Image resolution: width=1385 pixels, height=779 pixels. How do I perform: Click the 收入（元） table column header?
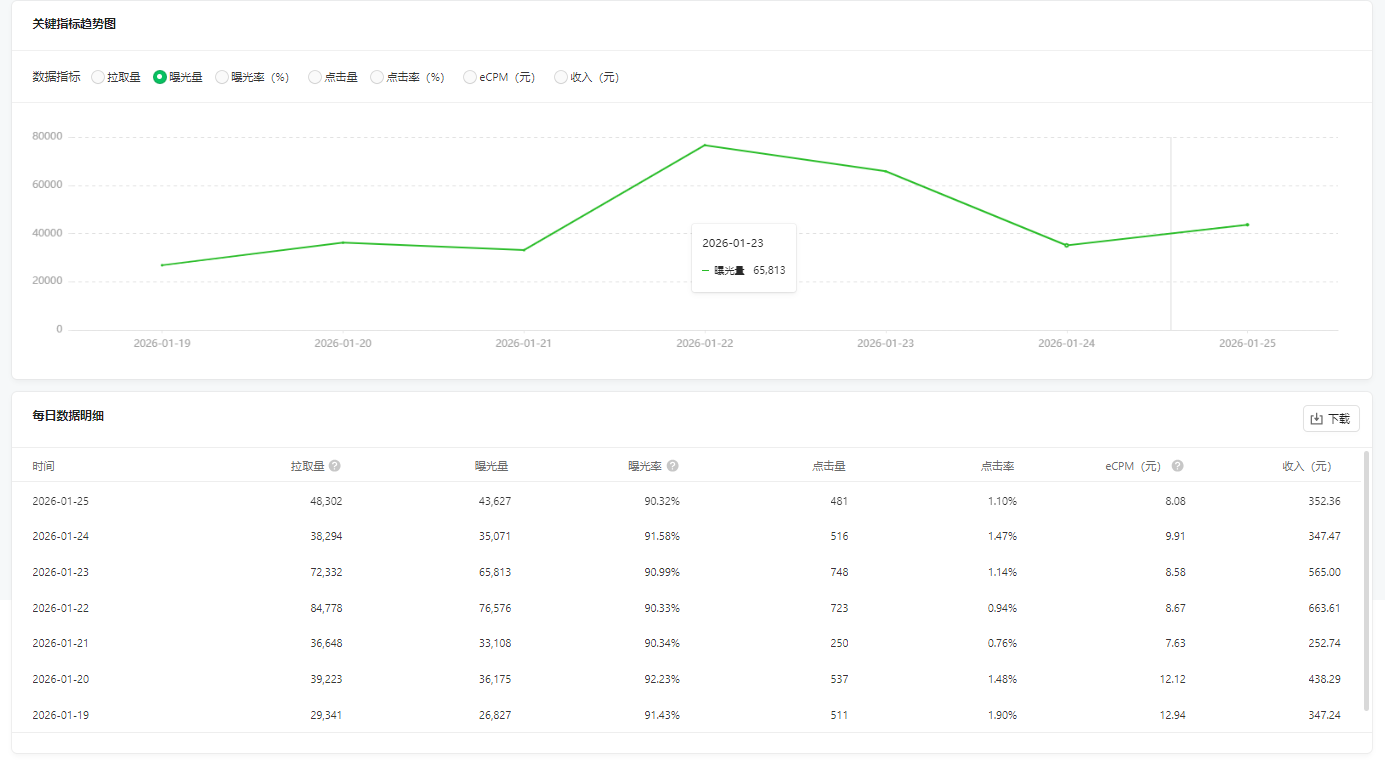pyautogui.click(x=1307, y=466)
